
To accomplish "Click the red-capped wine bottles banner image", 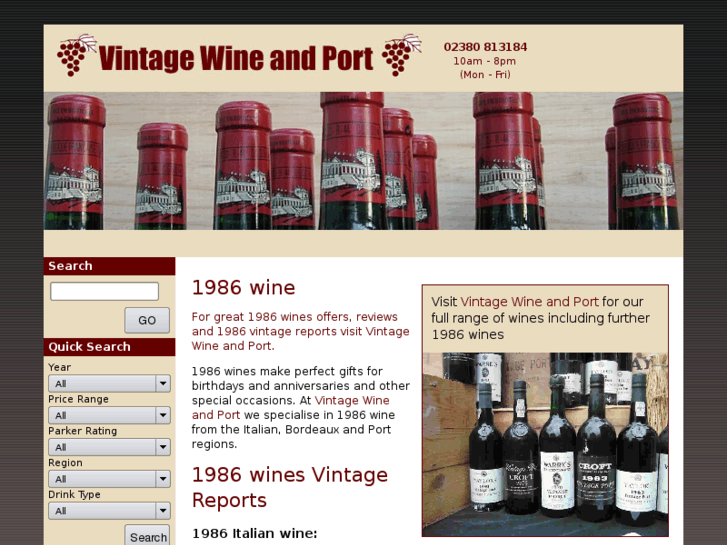I will [x=363, y=160].
